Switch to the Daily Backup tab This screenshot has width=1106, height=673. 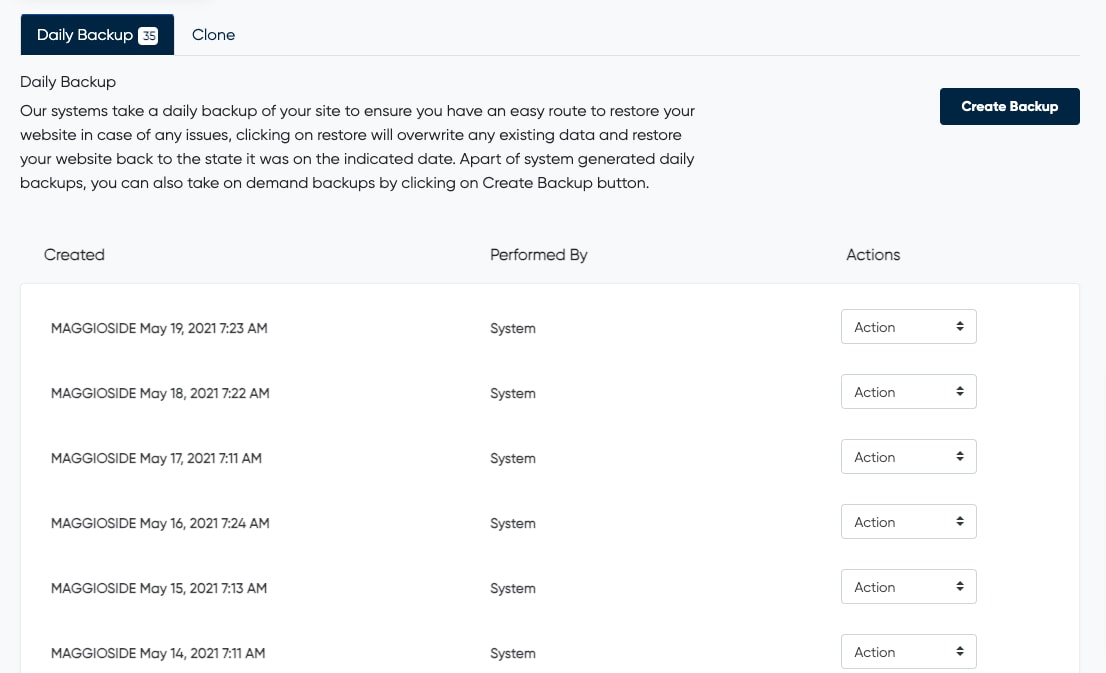point(97,35)
